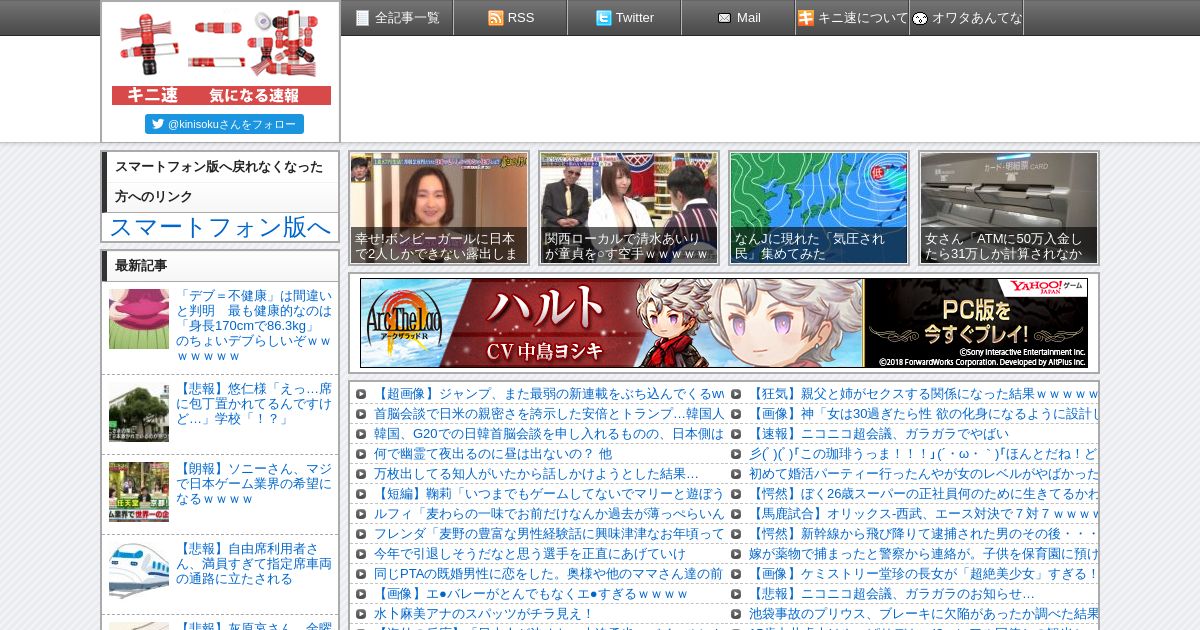Open 何で幽霊って夜出るのに link
1200x630 pixels.
pos(493,454)
